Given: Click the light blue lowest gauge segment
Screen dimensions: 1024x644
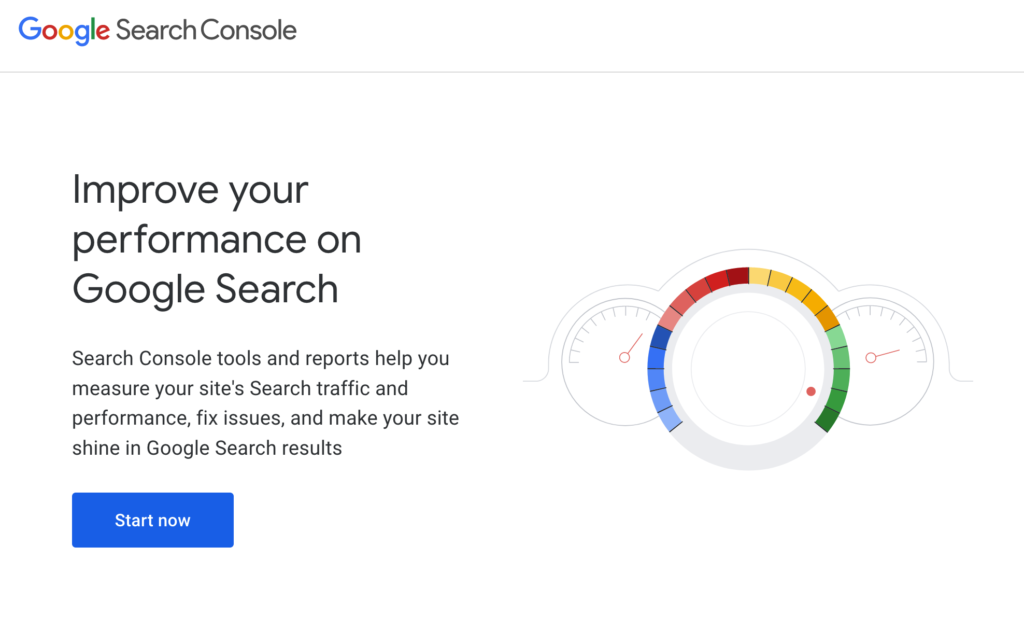Looking at the screenshot, I should (x=669, y=418).
